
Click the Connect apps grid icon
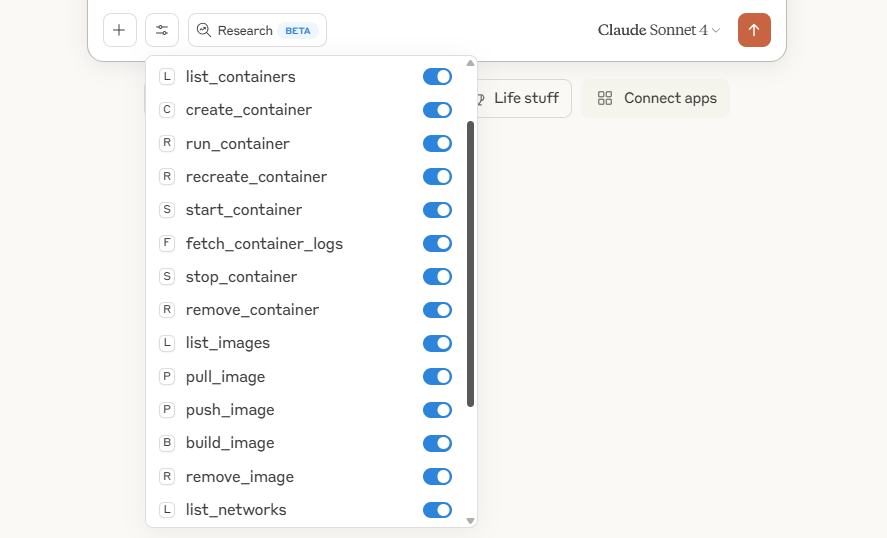(605, 98)
